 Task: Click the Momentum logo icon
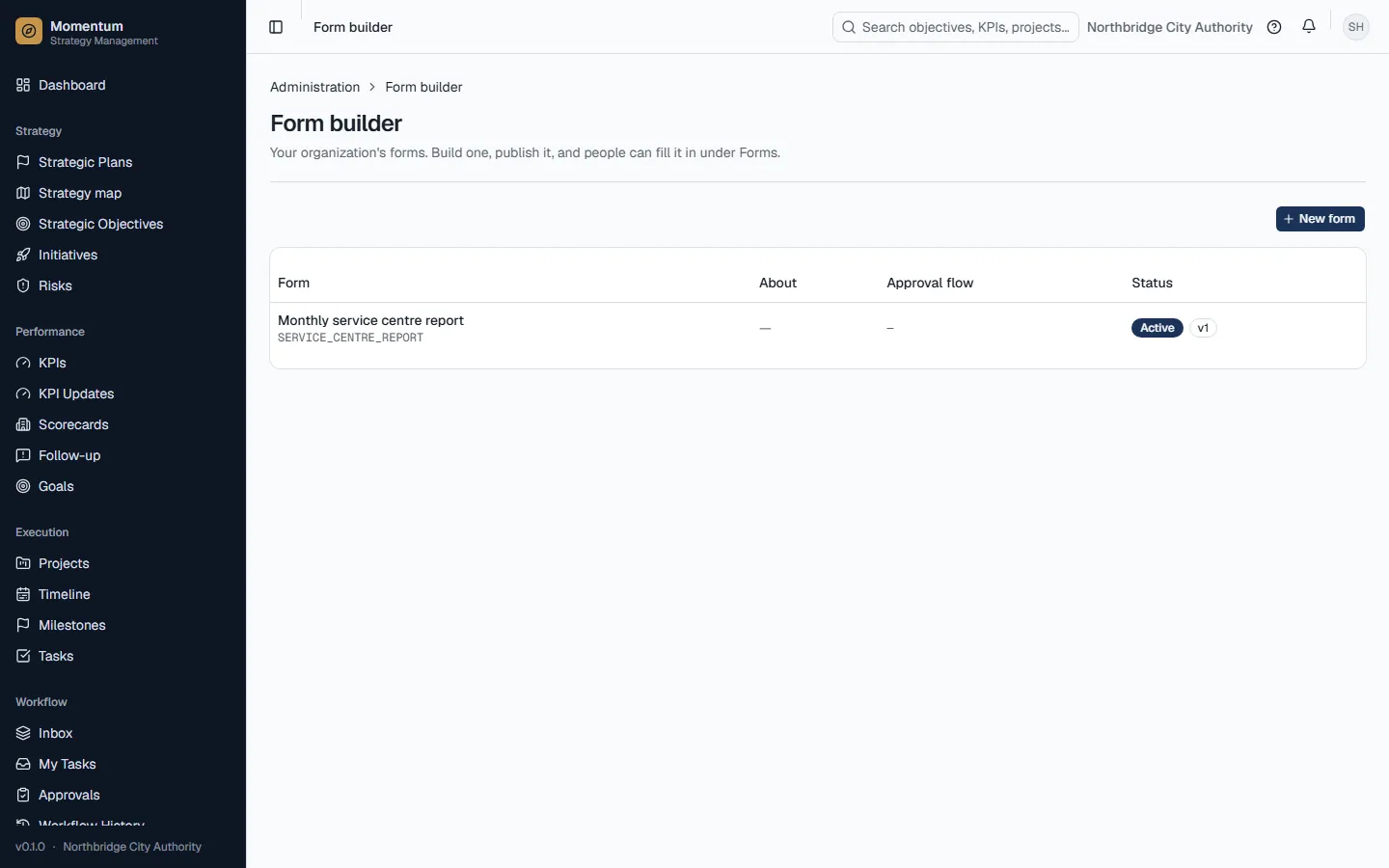[29, 32]
